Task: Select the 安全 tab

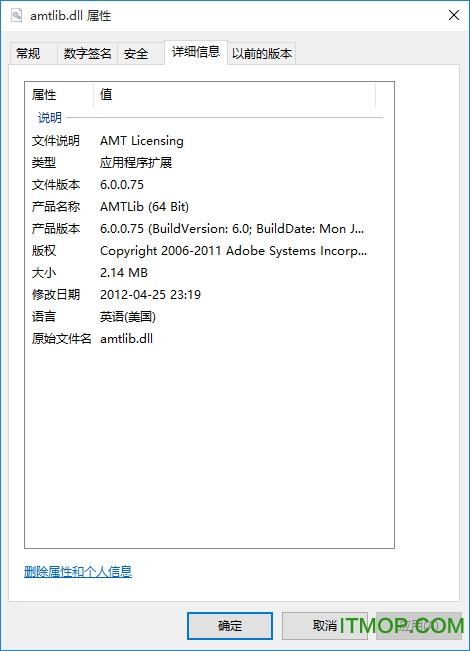Action: [141, 54]
